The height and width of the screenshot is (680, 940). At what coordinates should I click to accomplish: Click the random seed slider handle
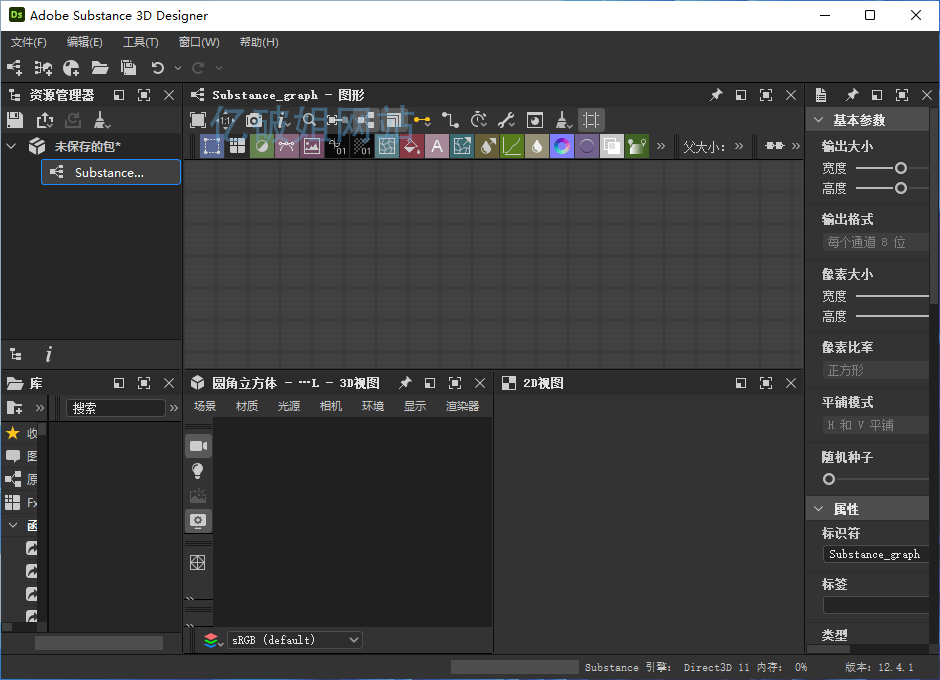click(x=829, y=479)
